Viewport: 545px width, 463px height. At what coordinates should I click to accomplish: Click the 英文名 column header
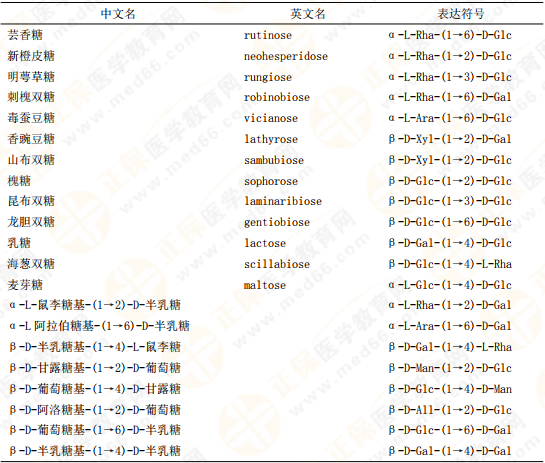[x=308, y=14]
